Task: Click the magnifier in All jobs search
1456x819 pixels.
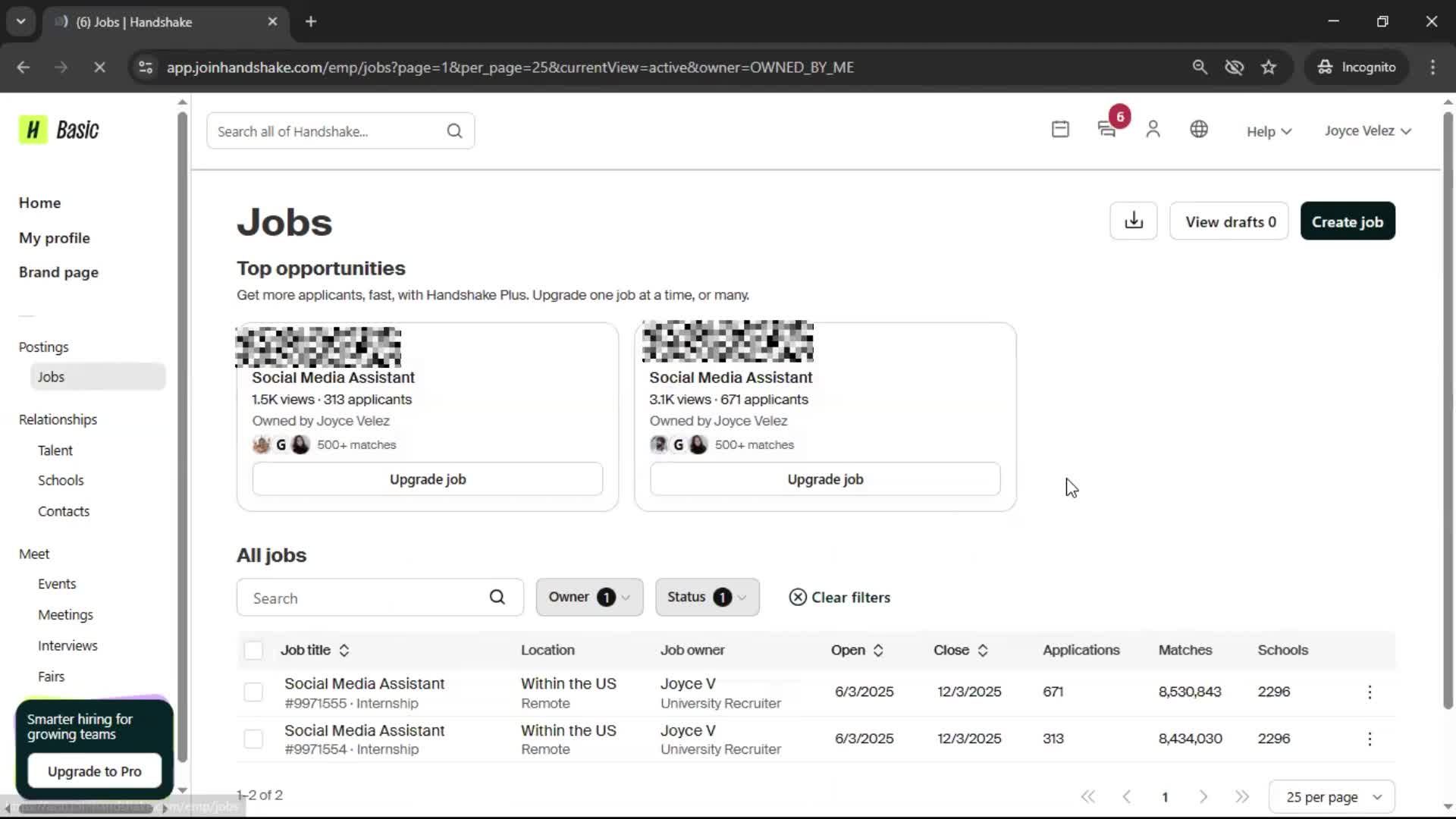Action: click(x=497, y=598)
